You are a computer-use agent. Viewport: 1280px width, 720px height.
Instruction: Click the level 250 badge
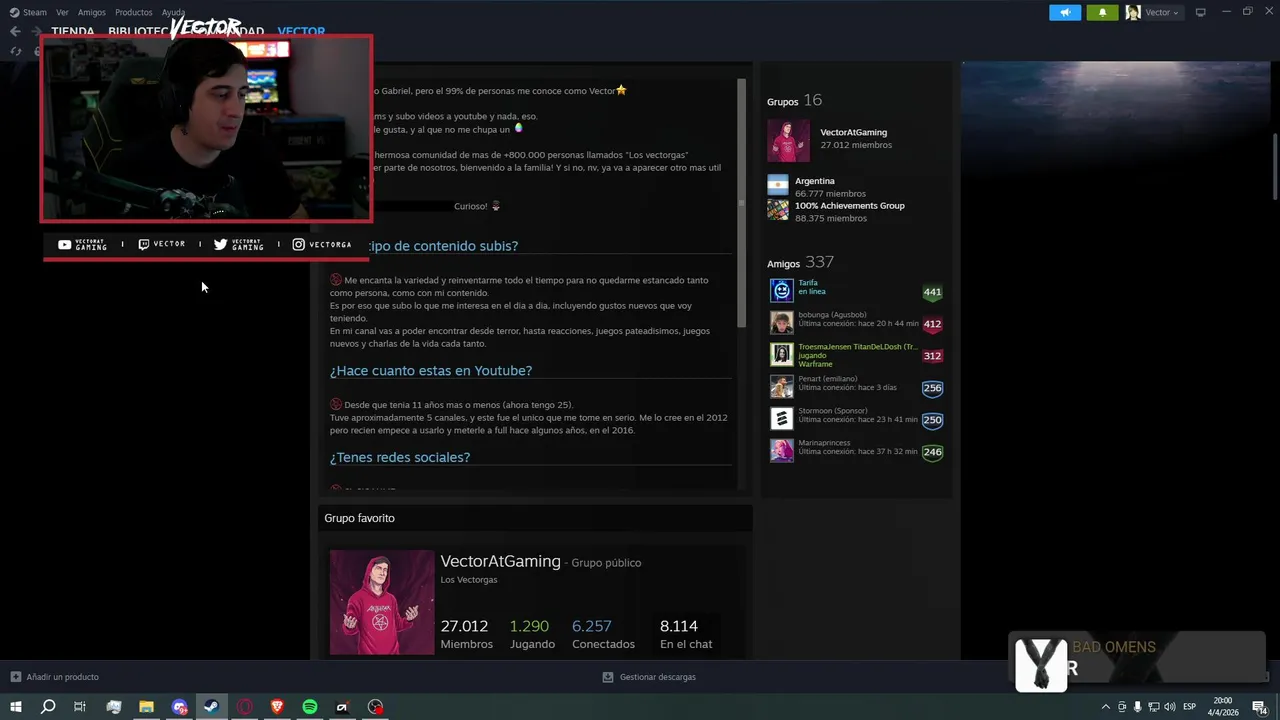[x=932, y=420]
